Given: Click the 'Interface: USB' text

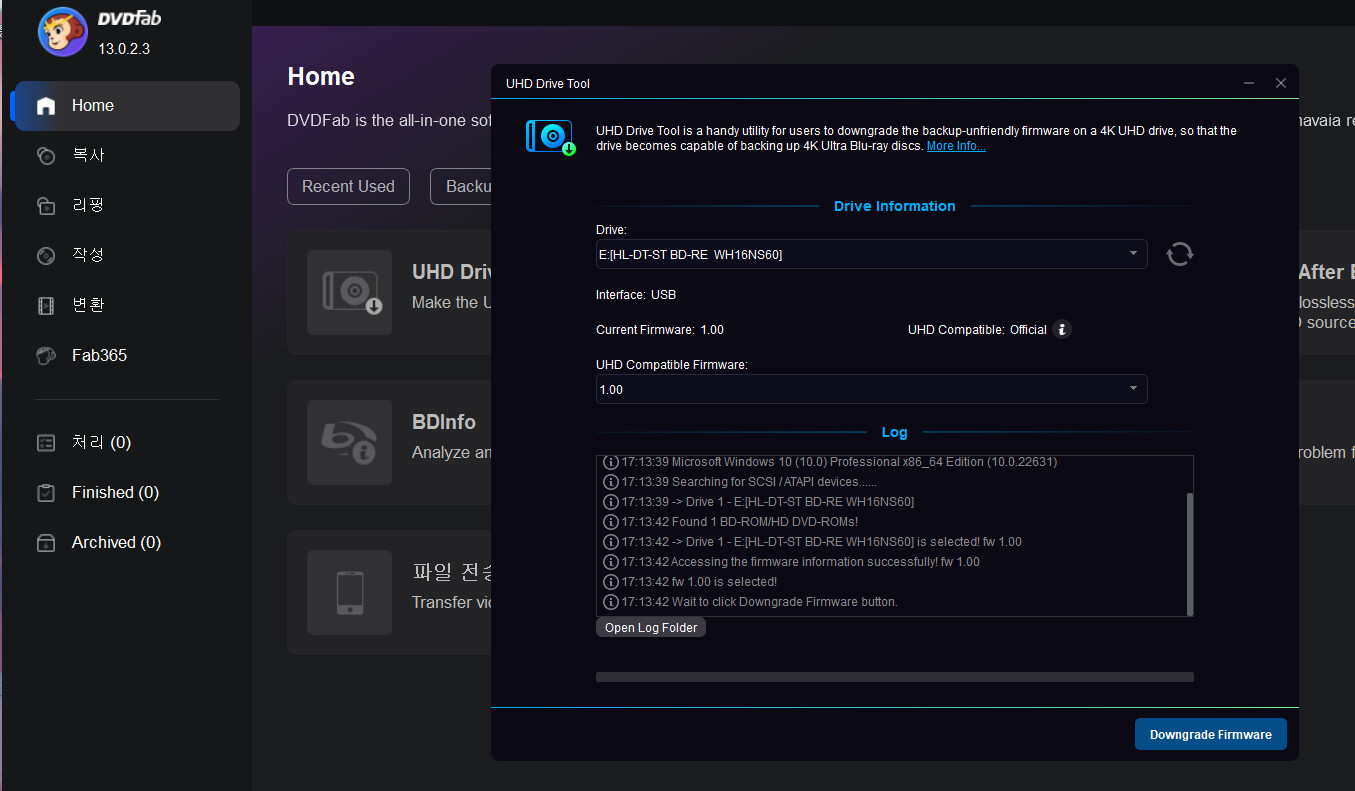Looking at the screenshot, I should tap(636, 295).
